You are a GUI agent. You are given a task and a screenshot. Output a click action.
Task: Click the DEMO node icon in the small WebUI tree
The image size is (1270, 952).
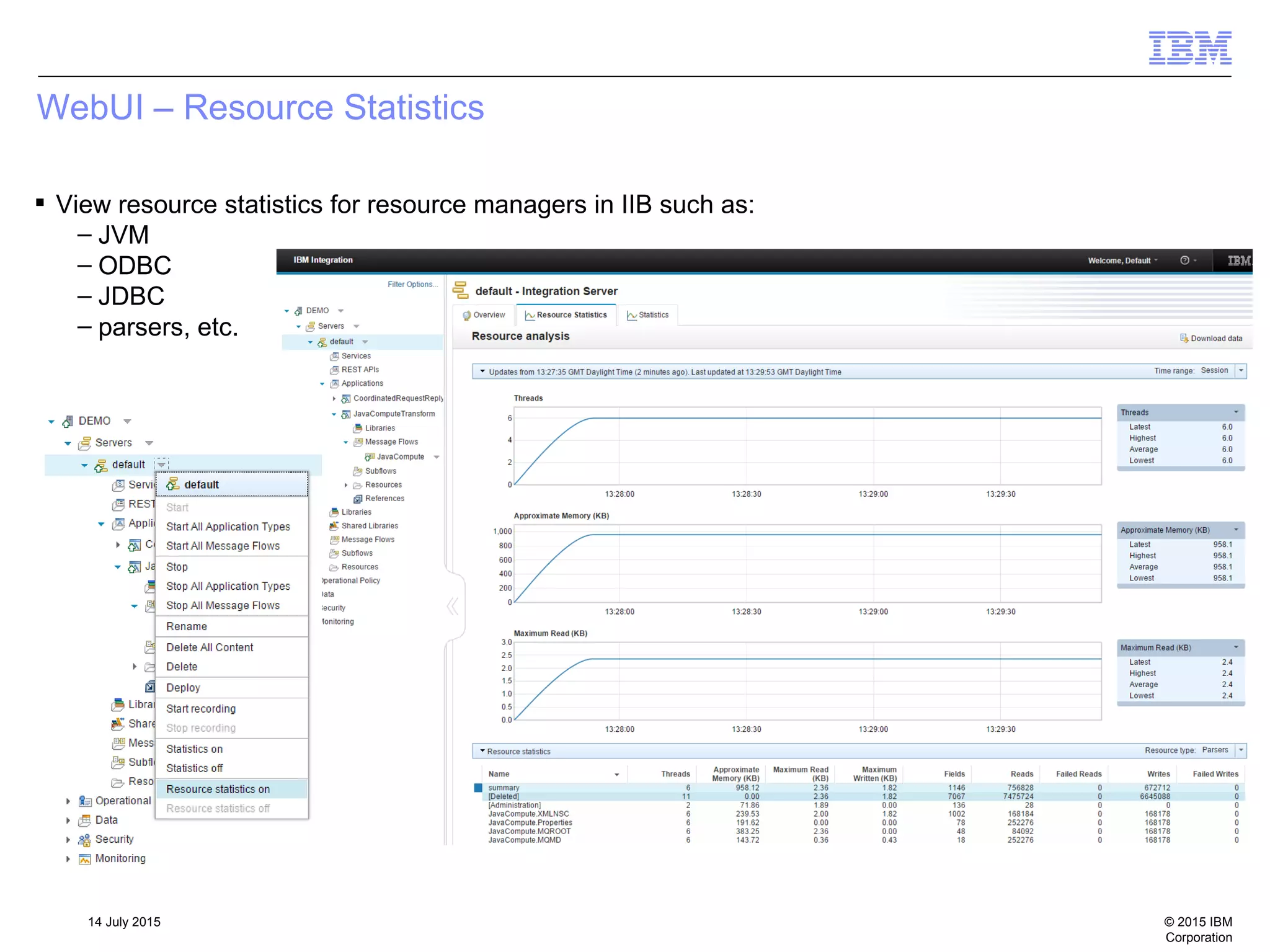tap(298, 311)
